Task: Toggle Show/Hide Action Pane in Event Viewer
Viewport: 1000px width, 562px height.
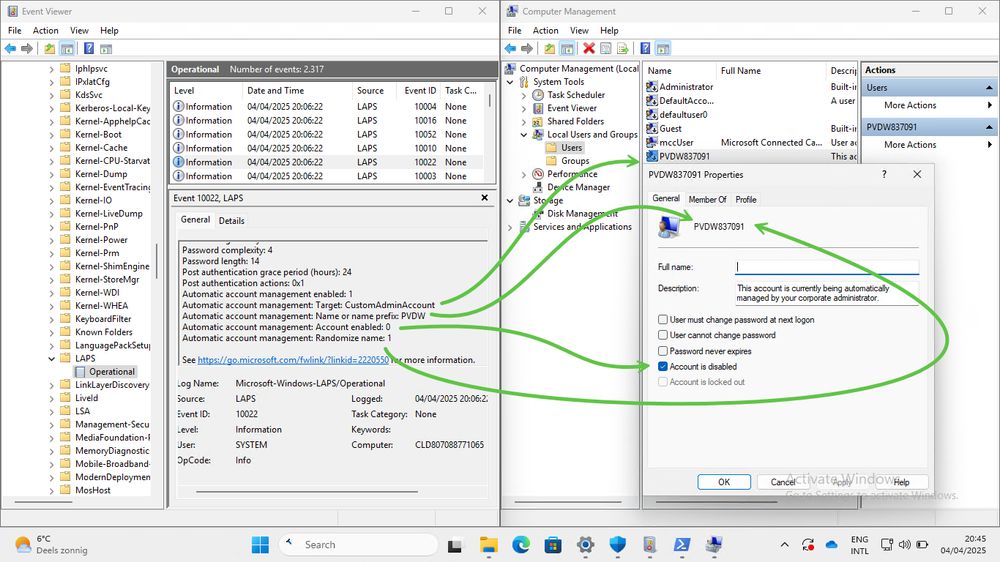Action: point(106,48)
